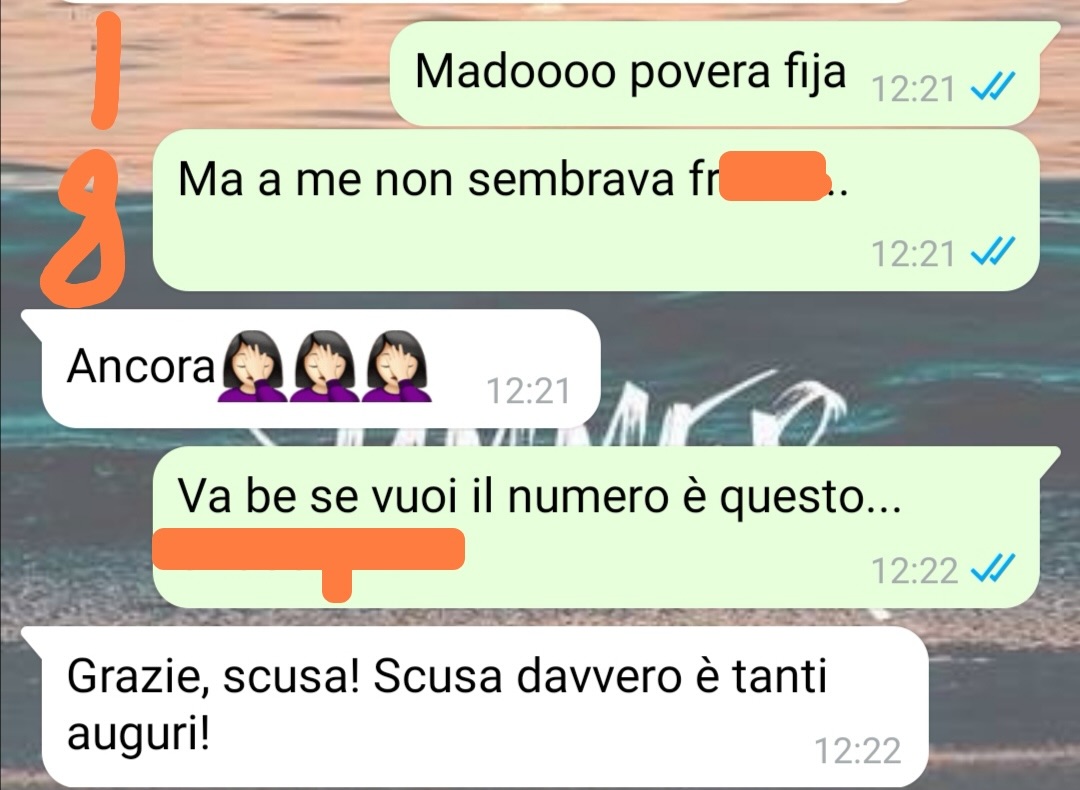
Task: Tap the last facepalm emoji
Action: coord(395,366)
